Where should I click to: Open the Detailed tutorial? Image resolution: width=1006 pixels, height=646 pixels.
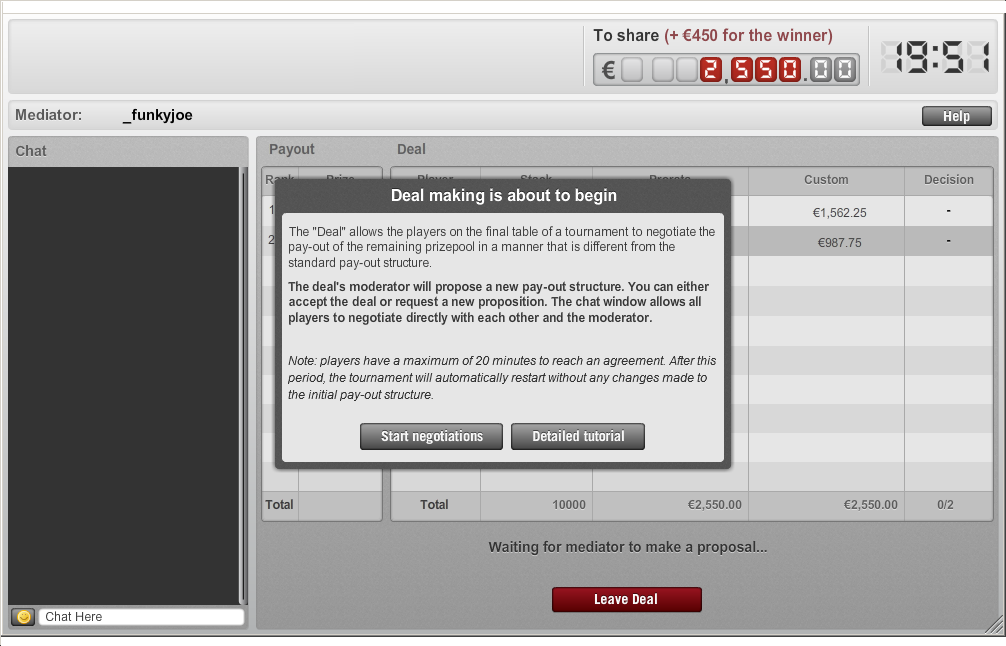[577, 436]
